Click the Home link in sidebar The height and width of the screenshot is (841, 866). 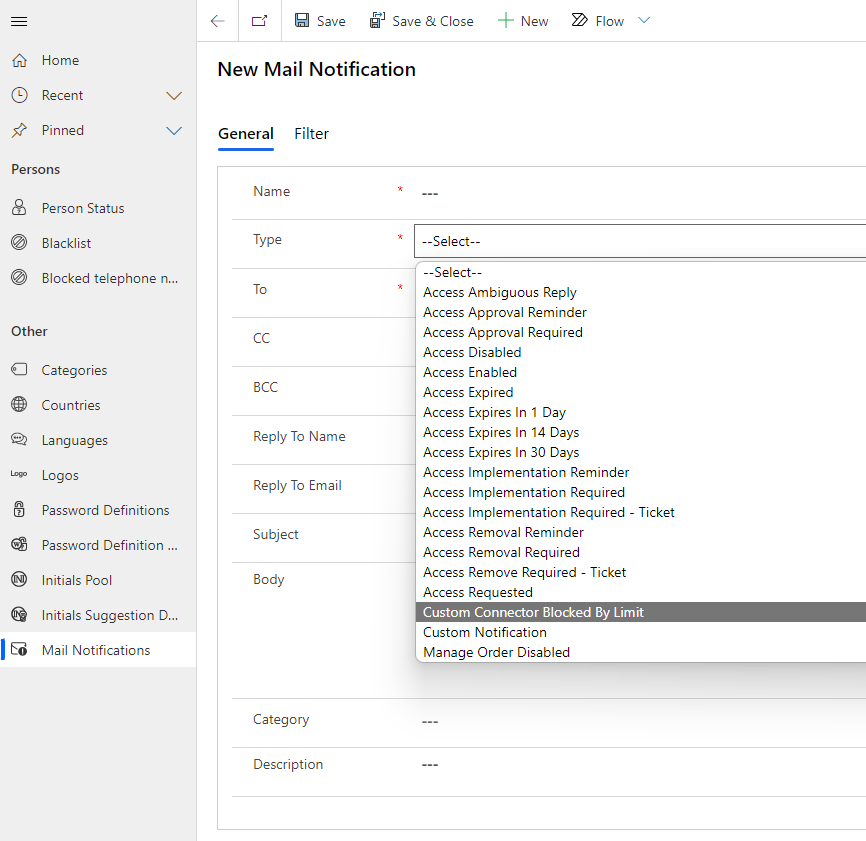pos(60,60)
